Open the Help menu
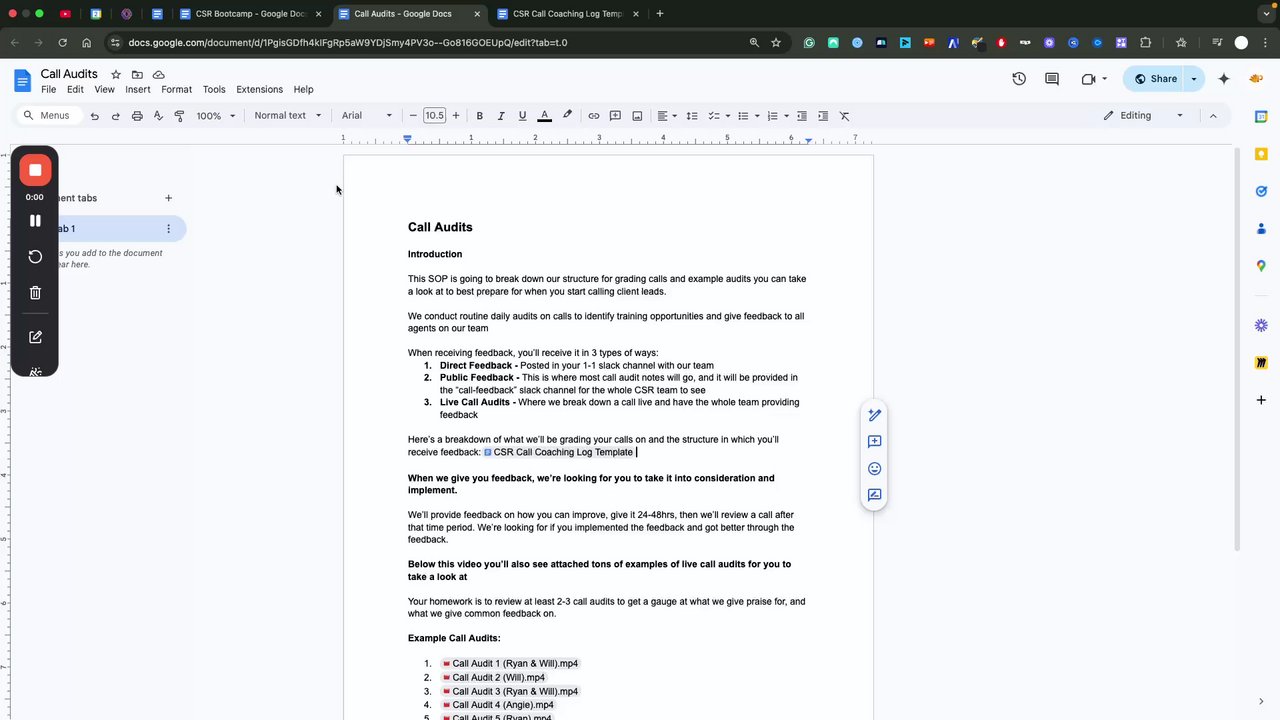1280x720 pixels. [x=303, y=90]
